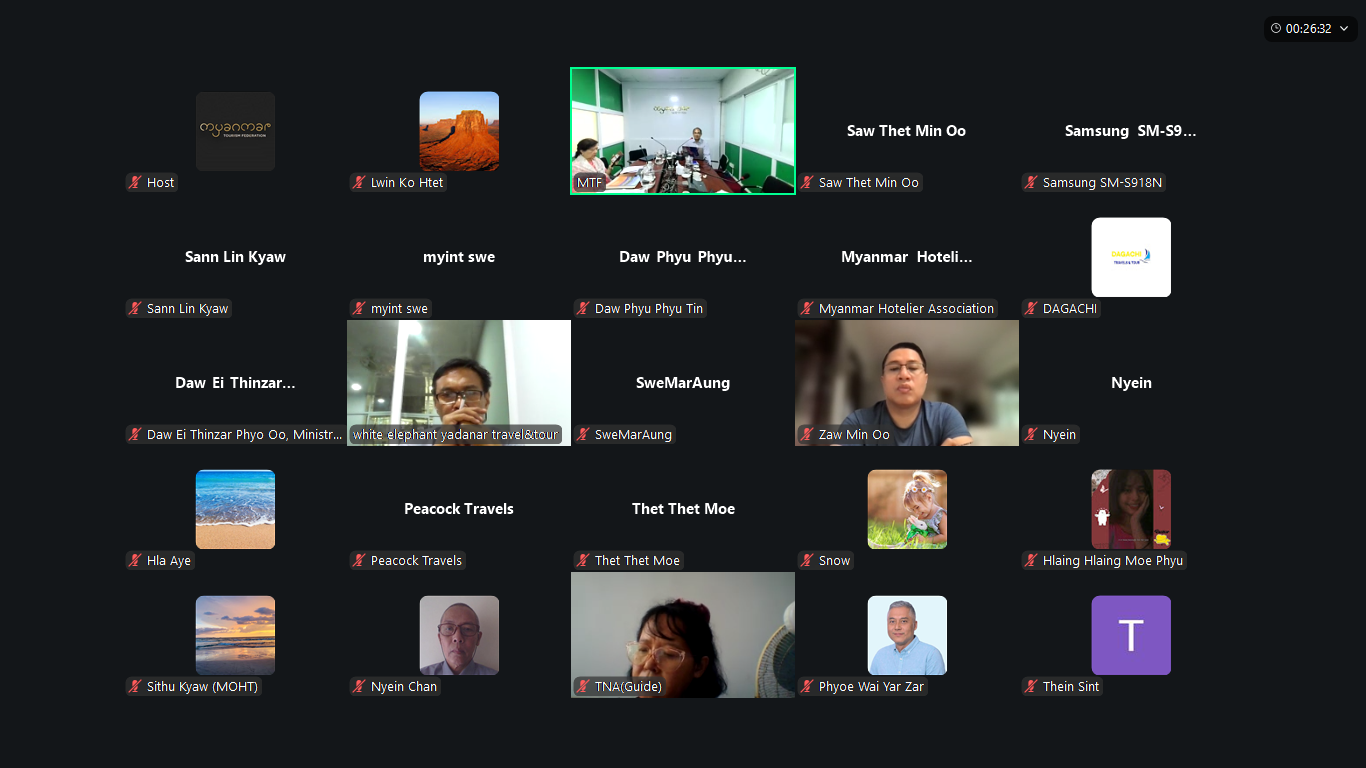This screenshot has width=1366, height=768.
Task: Select Phyoe Wai Yar Zar profile picture
Action: coord(907,635)
